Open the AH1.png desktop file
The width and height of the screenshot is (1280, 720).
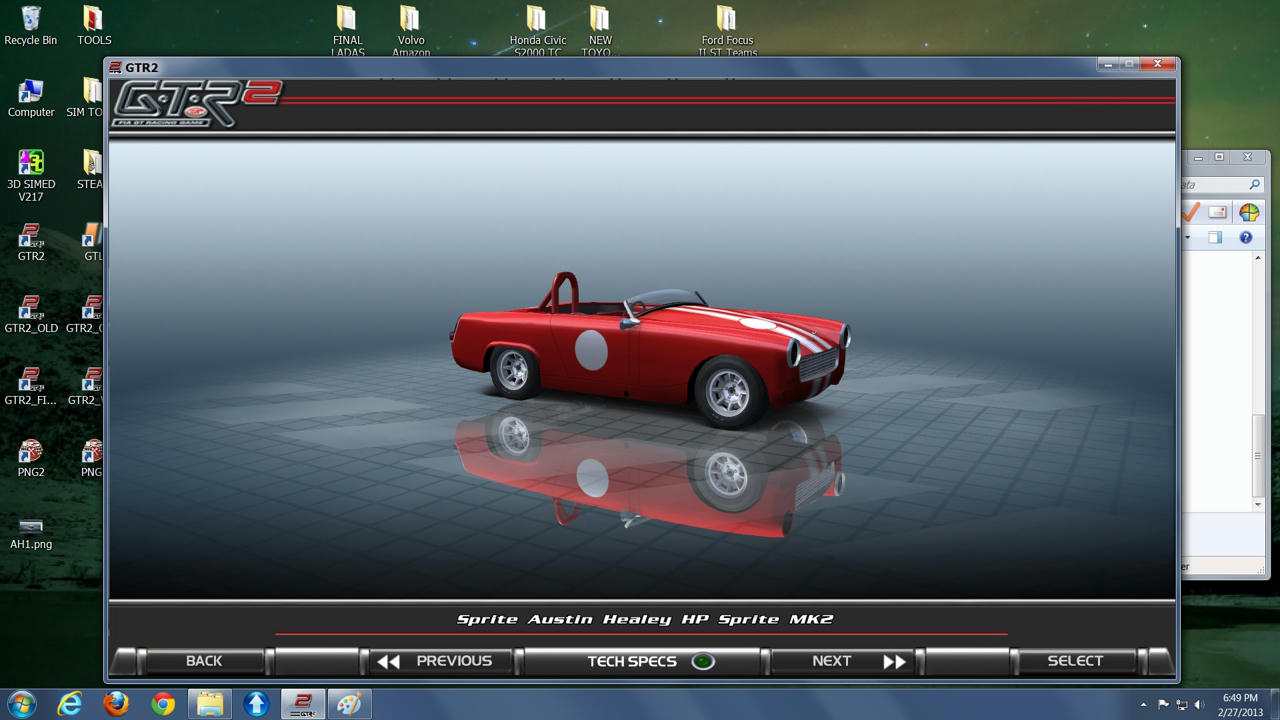pyautogui.click(x=31, y=532)
